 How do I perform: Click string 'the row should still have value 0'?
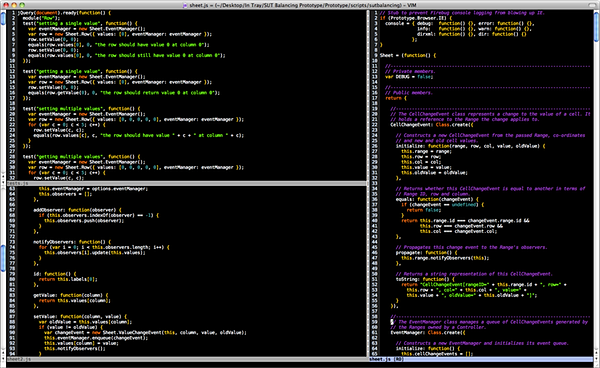tap(158, 55)
